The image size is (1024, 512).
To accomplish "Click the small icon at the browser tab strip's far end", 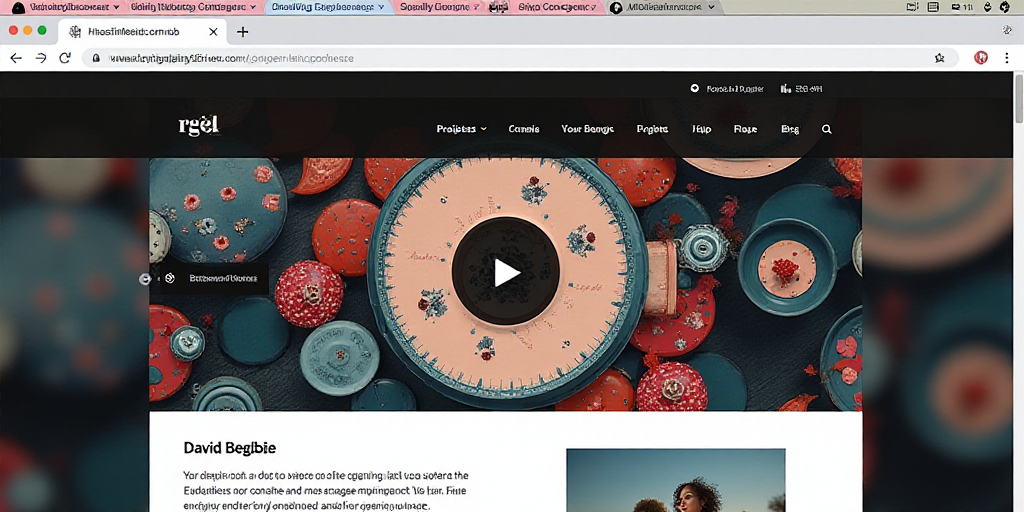I will 1006,30.
